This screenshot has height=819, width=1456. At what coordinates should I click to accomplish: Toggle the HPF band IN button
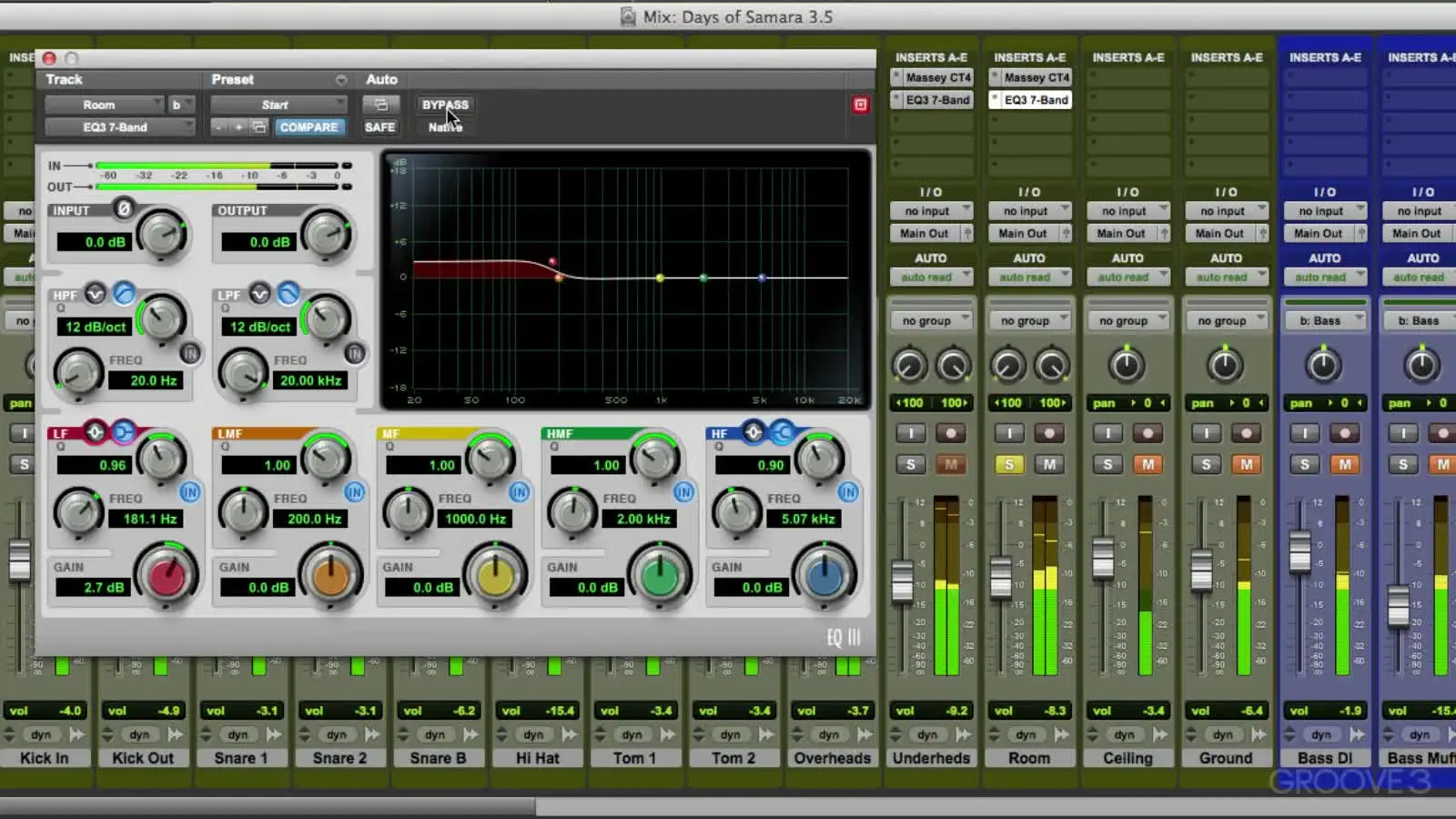(x=190, y=353)
